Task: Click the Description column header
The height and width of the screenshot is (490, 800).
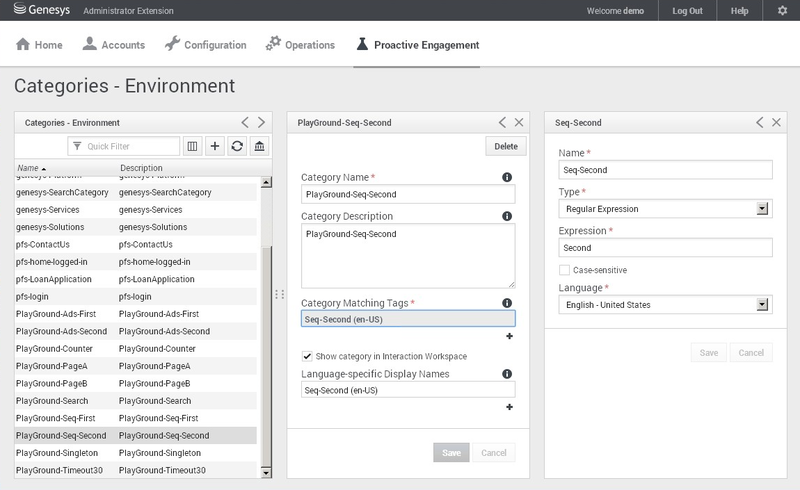Action: [141, 168]
